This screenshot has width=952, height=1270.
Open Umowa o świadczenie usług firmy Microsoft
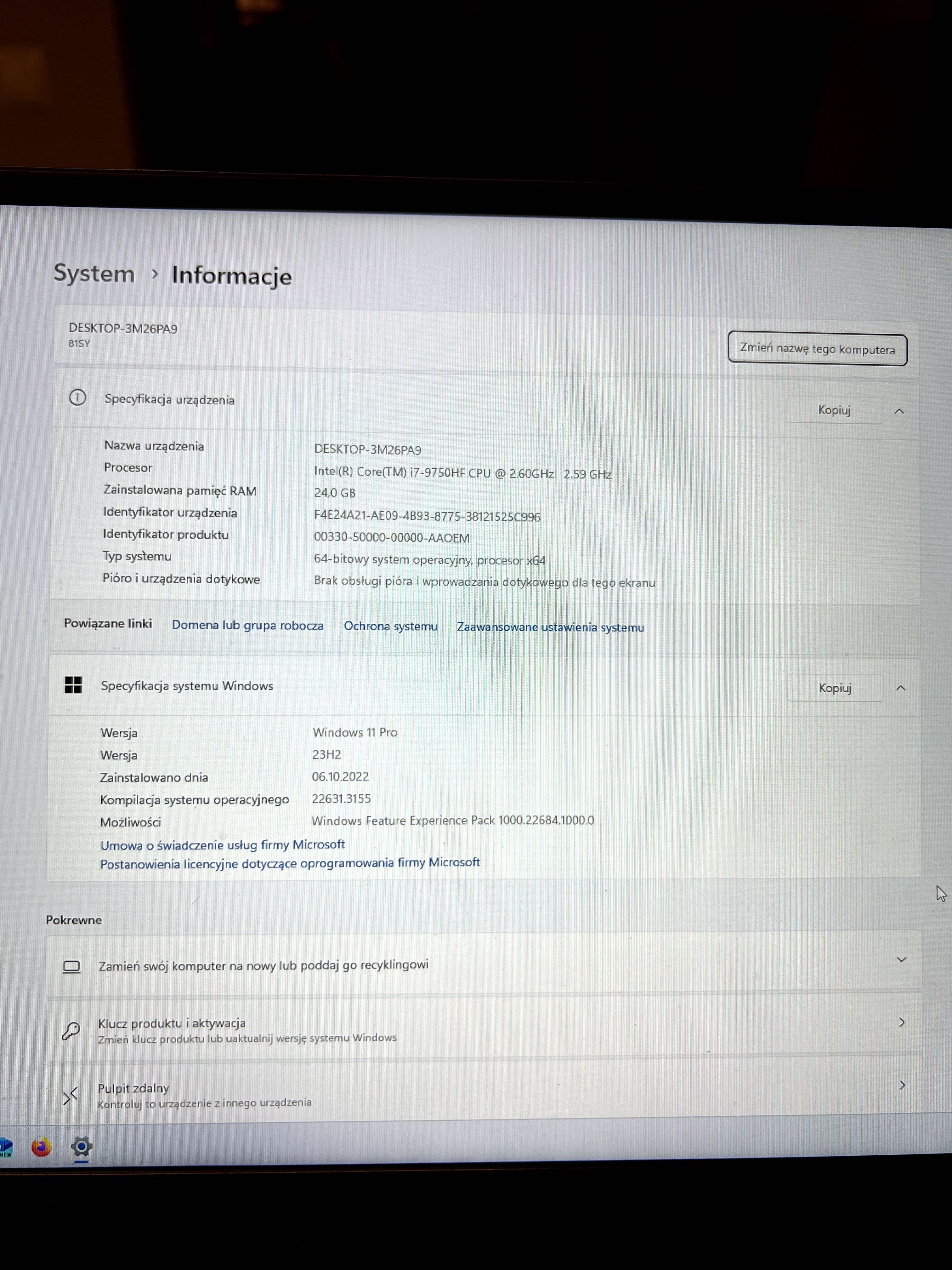tap(223, 844)
